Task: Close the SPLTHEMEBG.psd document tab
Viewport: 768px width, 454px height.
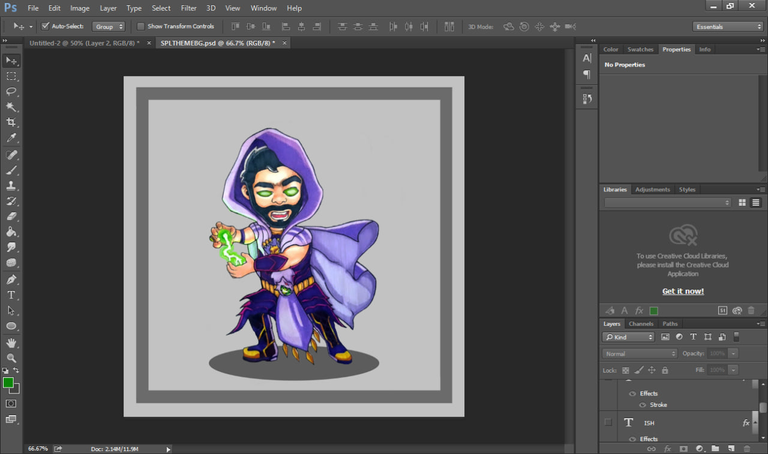Action: tap(284, 43)
